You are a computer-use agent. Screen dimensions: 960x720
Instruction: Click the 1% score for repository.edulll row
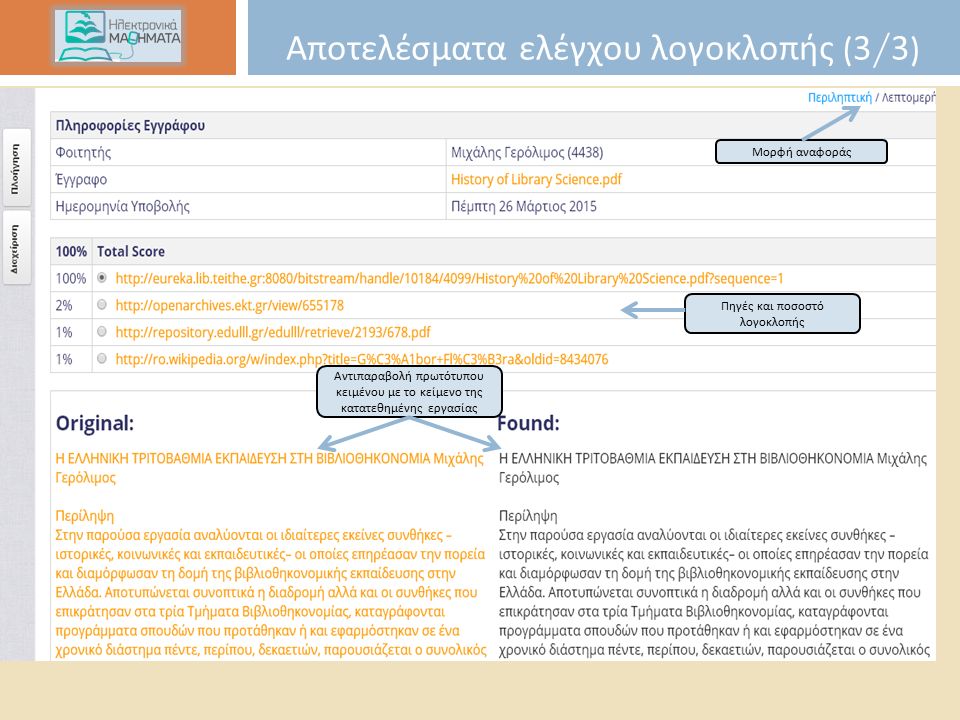64,332
